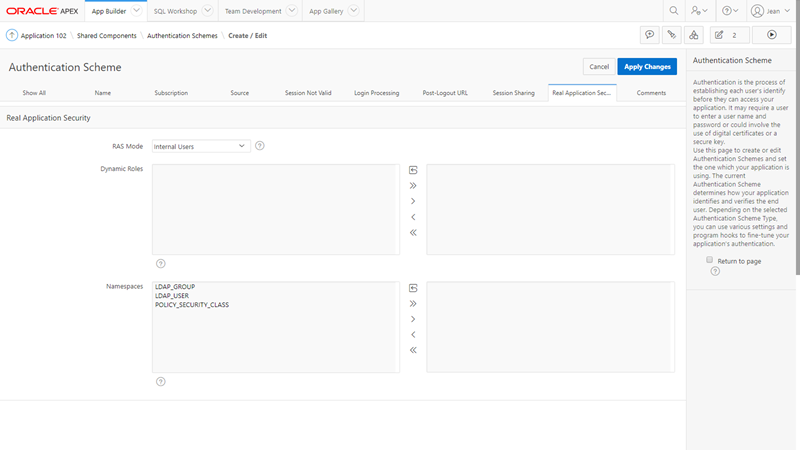The image size is (800, 450).
Task: Open the SQL Workshop tab
Action: click(175, 11)
